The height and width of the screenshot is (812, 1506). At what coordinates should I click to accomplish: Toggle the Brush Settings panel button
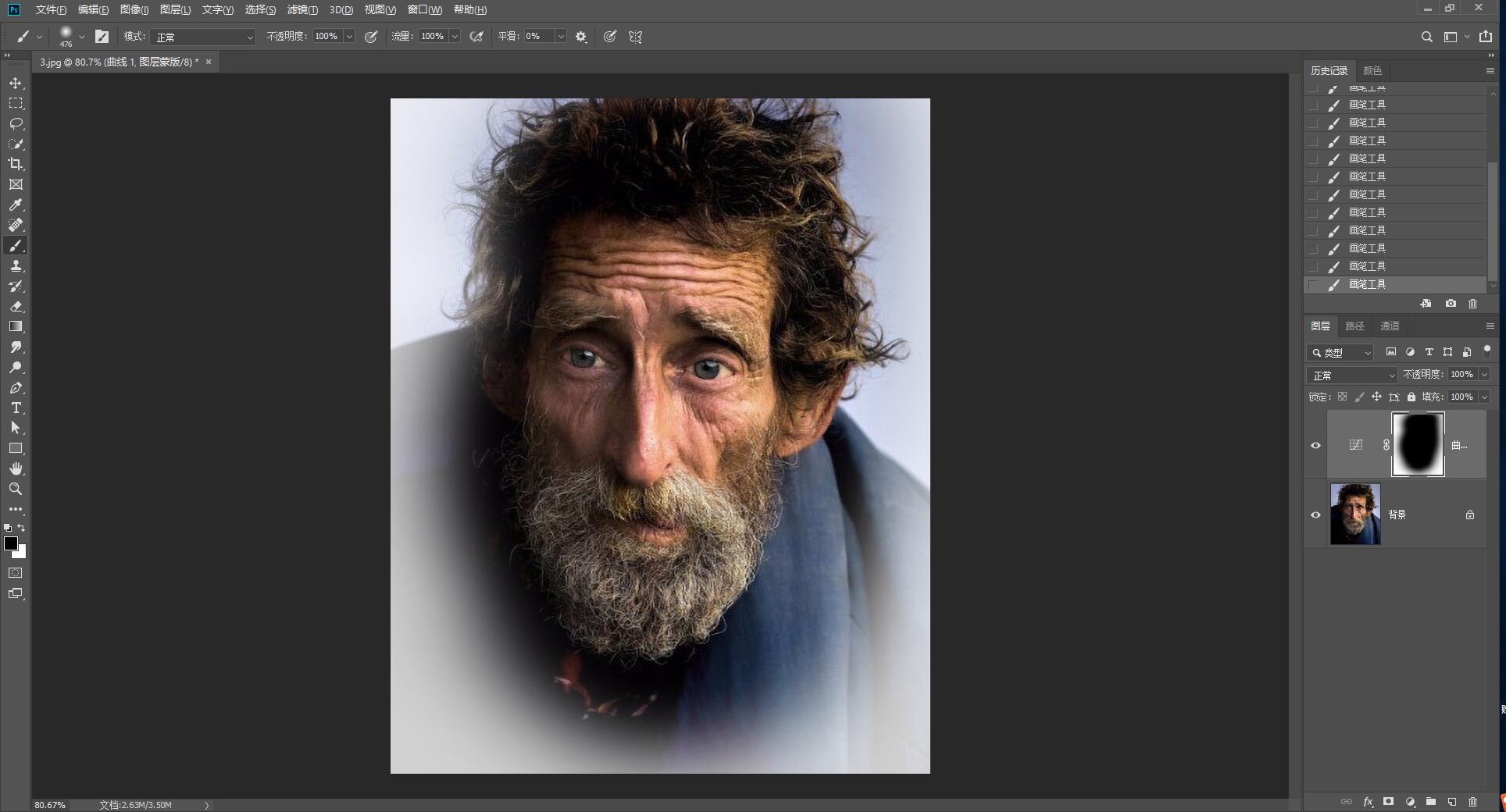(102, 37)
